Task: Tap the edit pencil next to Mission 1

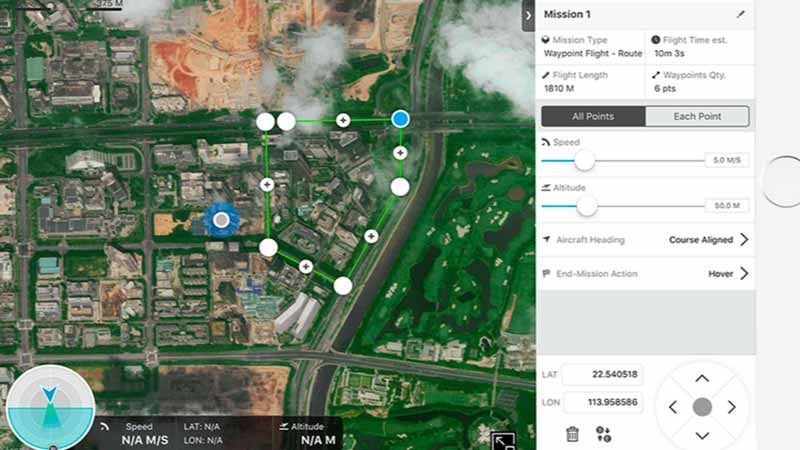Action: tap(740, 15)
